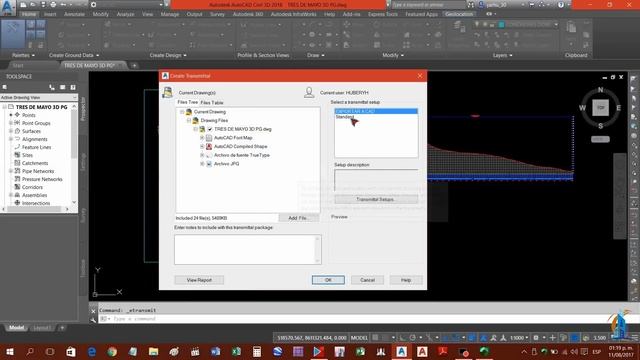Image resolution: width=640 pixels, height=360 pixels.
Task: Expand the Create Ground Data panel dropdown
Action: pos(74,55)
